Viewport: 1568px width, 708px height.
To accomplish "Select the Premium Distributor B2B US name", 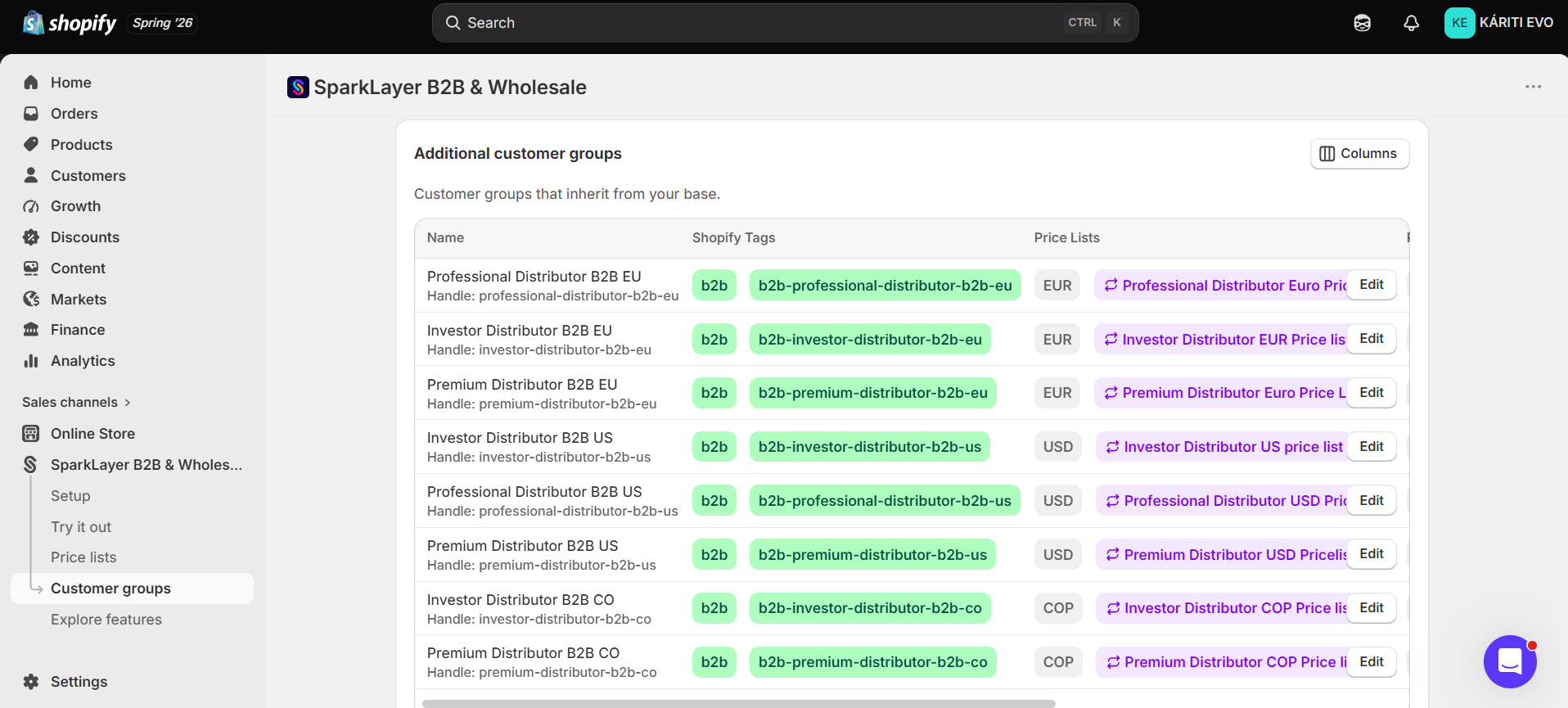I will click(522, 546).
